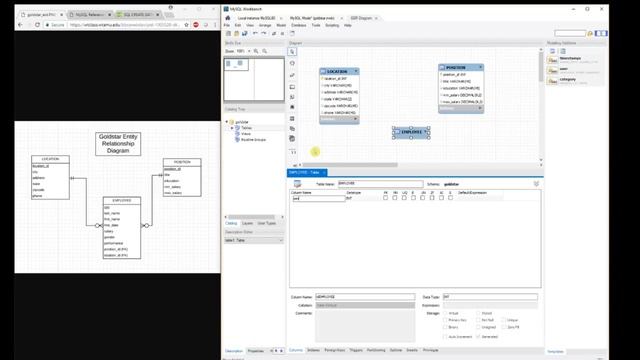
Task: Click the search icon beside the search box
Action: tap(590, 33)
